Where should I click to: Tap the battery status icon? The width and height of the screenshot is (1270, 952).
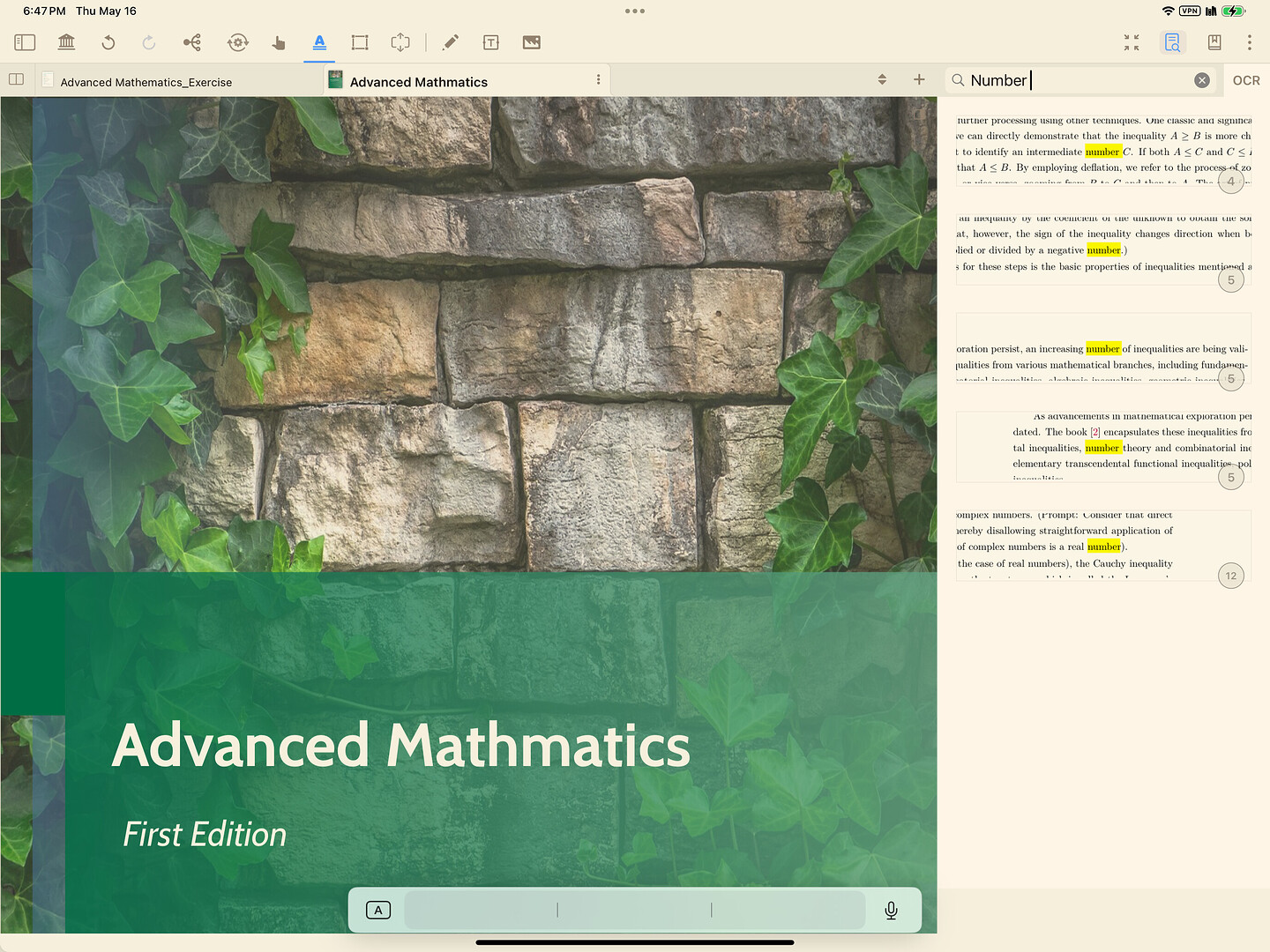click(x=1234, y=11)
